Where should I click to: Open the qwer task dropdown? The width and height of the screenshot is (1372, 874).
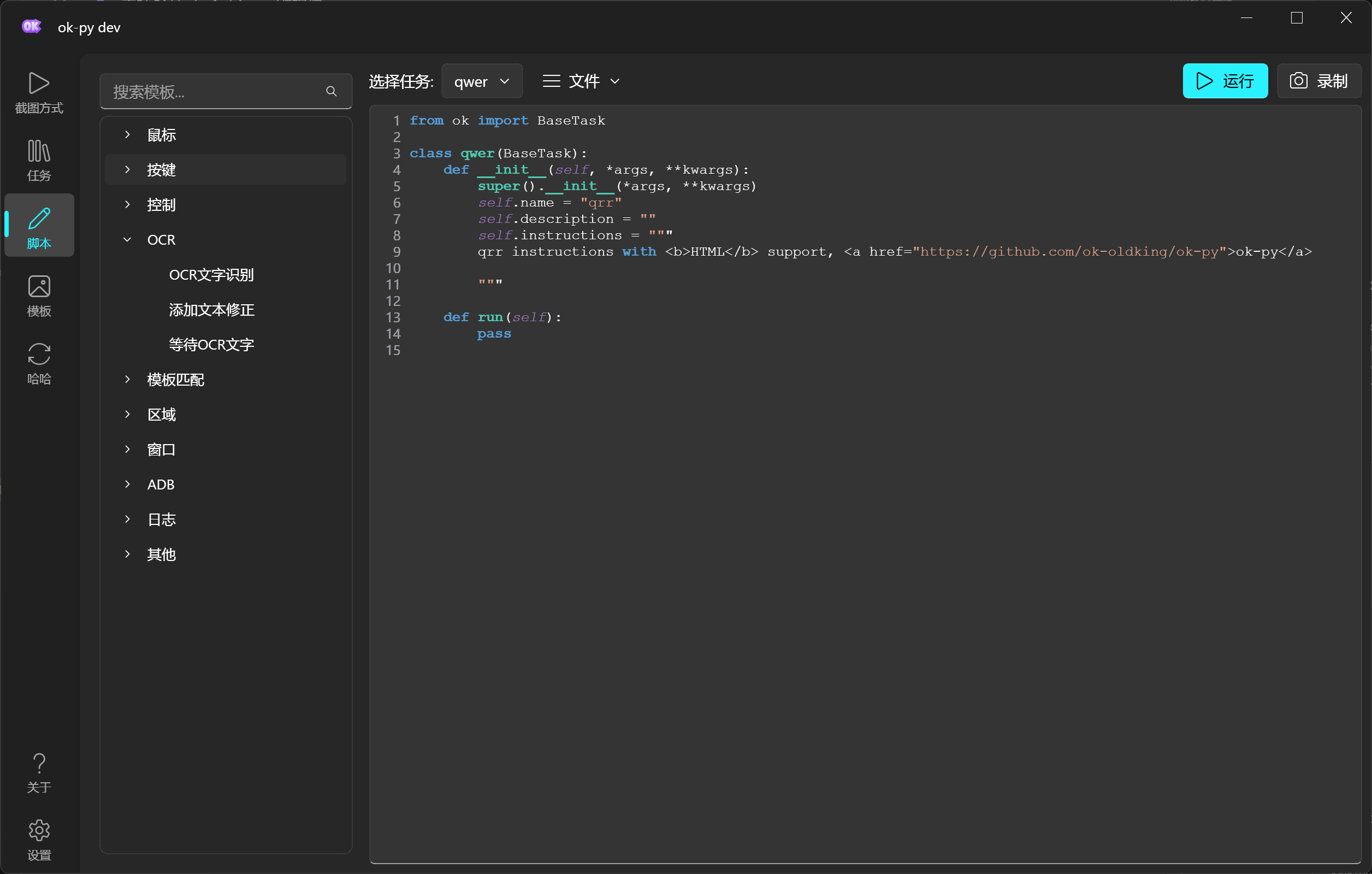tap(481, 81)
